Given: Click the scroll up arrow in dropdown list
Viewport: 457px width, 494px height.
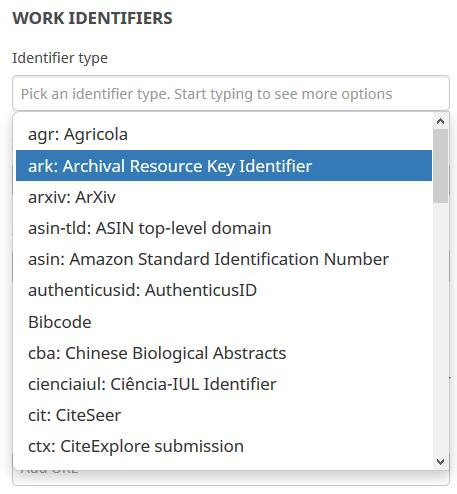Looking at the screenshot, I should tap(440, 121).
